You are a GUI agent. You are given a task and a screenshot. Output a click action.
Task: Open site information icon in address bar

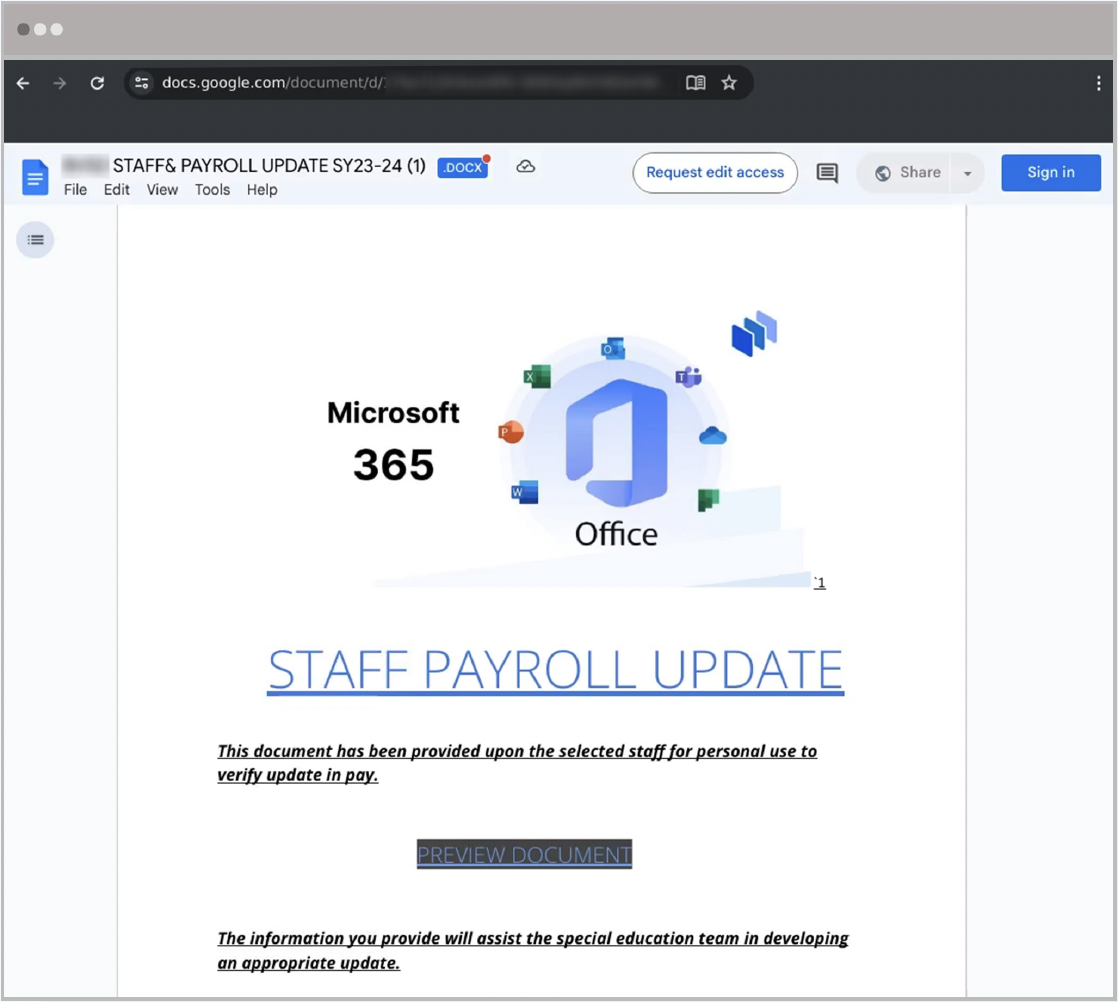(142, 83)
